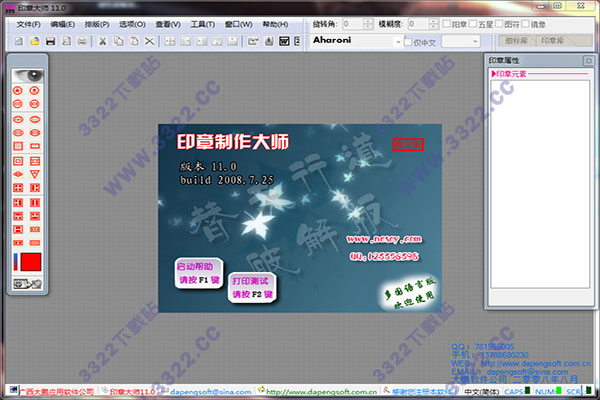Image resolution: width=600 pixels, height=400 pixels.
Task: Click the status bar's leftmost small icon
Action: pyautogui.click(x=13, y=390)
